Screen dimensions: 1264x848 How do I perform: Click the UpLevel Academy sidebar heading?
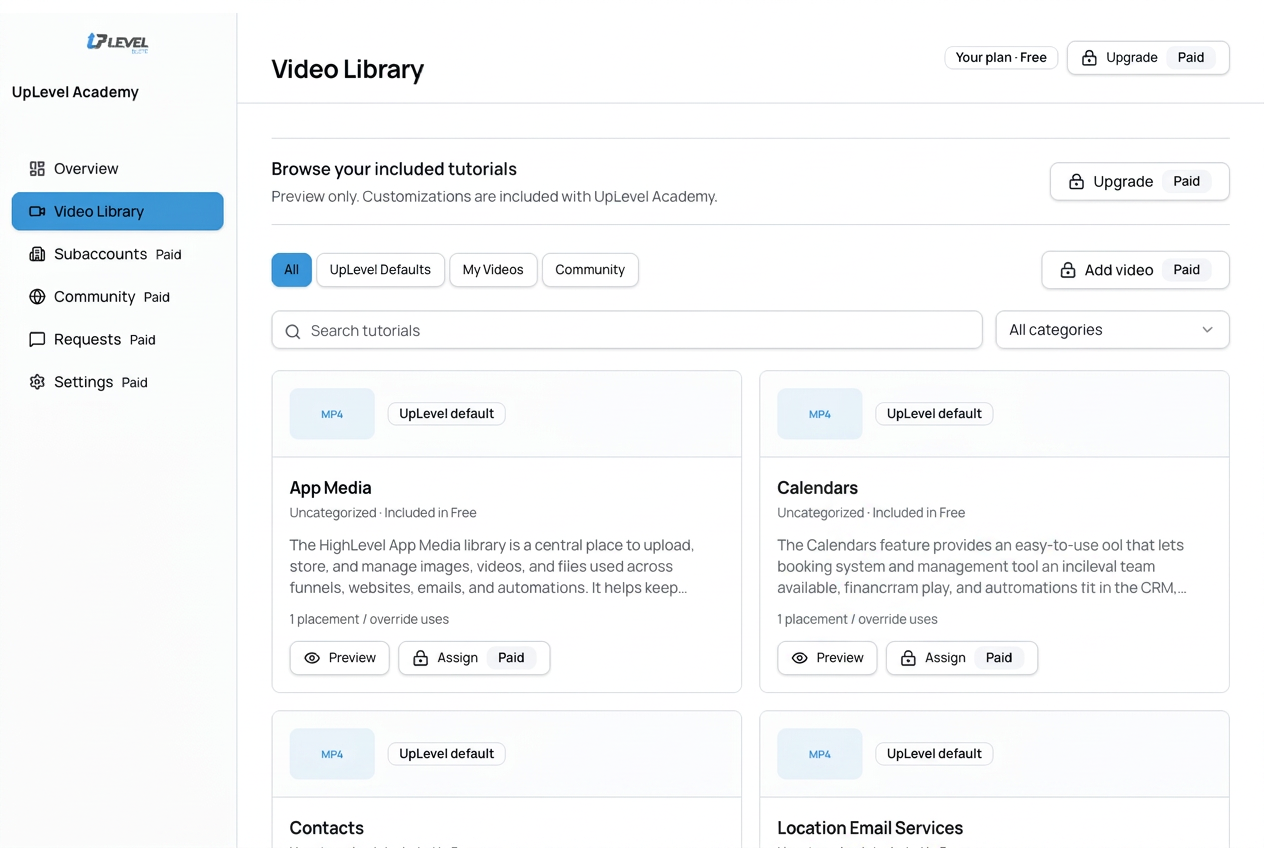click(x=75, y=92)
